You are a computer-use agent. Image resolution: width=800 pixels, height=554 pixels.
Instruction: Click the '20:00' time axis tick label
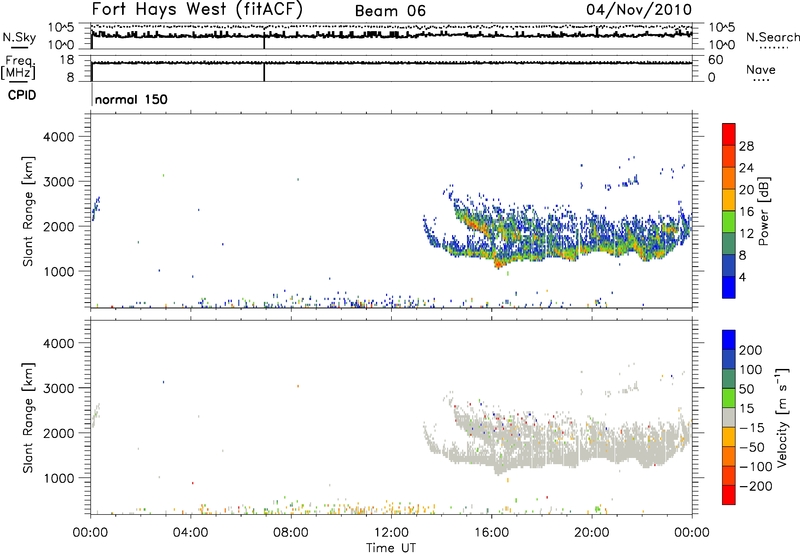click(x=592, y=533)
